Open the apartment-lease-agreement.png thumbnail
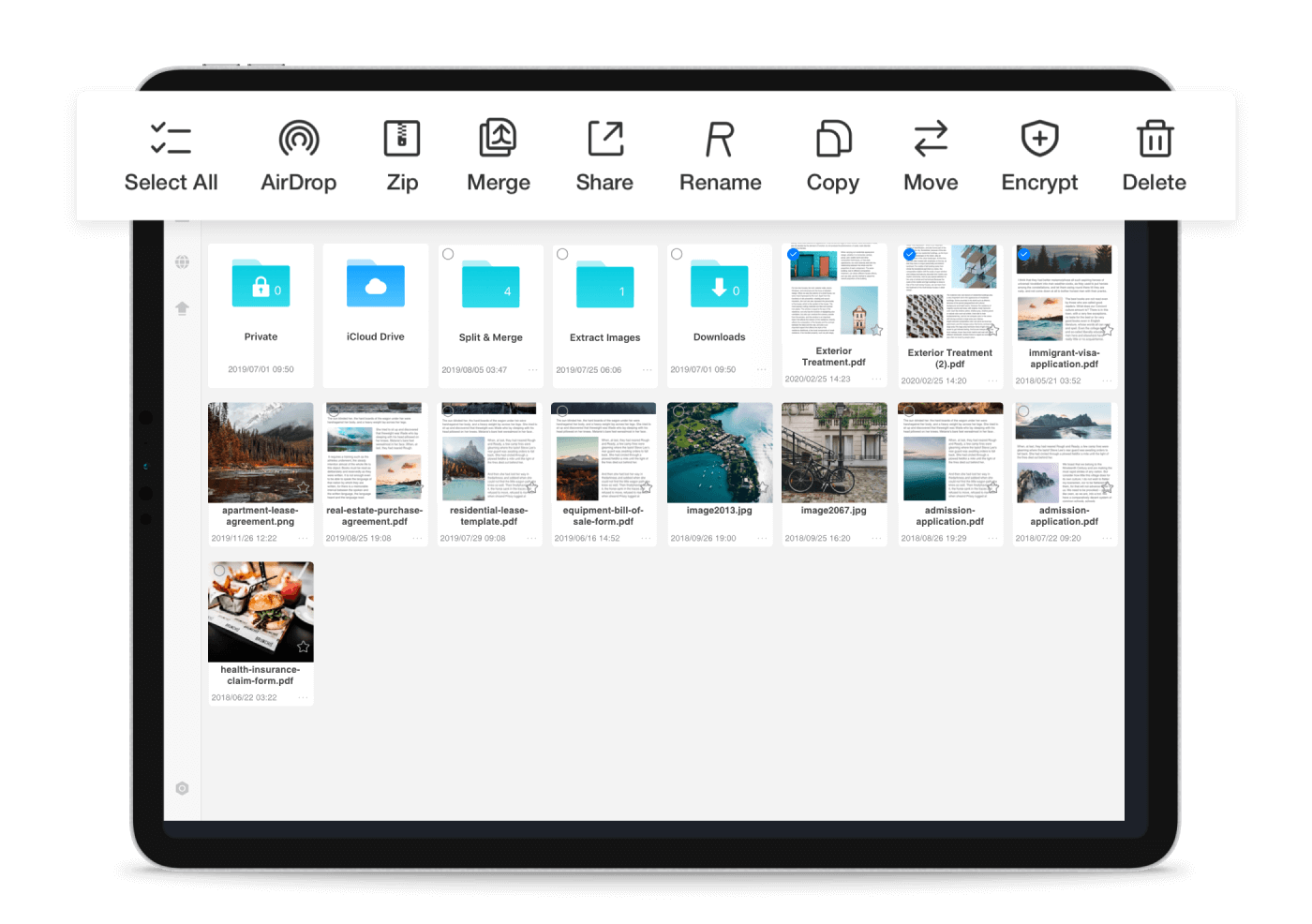The image size is (1312, 924). [x=261, y=453]
